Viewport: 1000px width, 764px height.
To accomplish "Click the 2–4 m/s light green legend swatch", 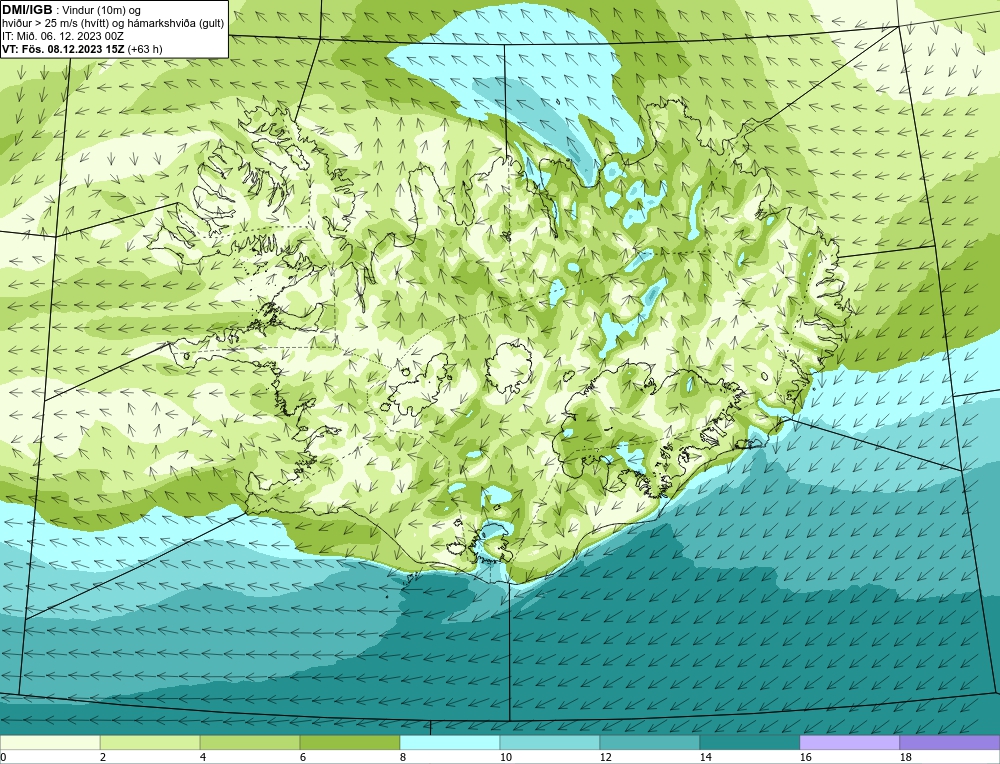I will 150,742.
